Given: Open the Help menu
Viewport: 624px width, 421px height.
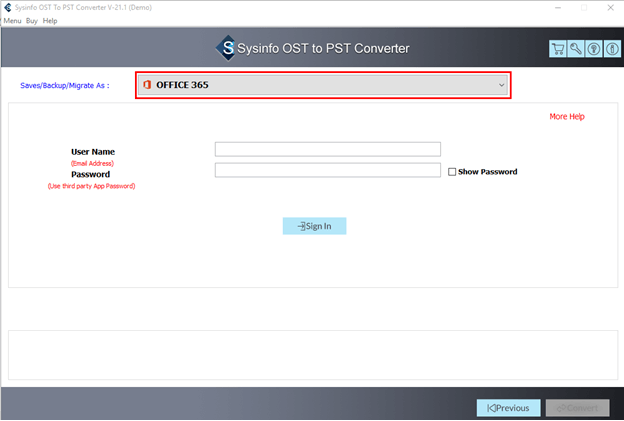Looking at the screenshot, I should click(50, 21).
